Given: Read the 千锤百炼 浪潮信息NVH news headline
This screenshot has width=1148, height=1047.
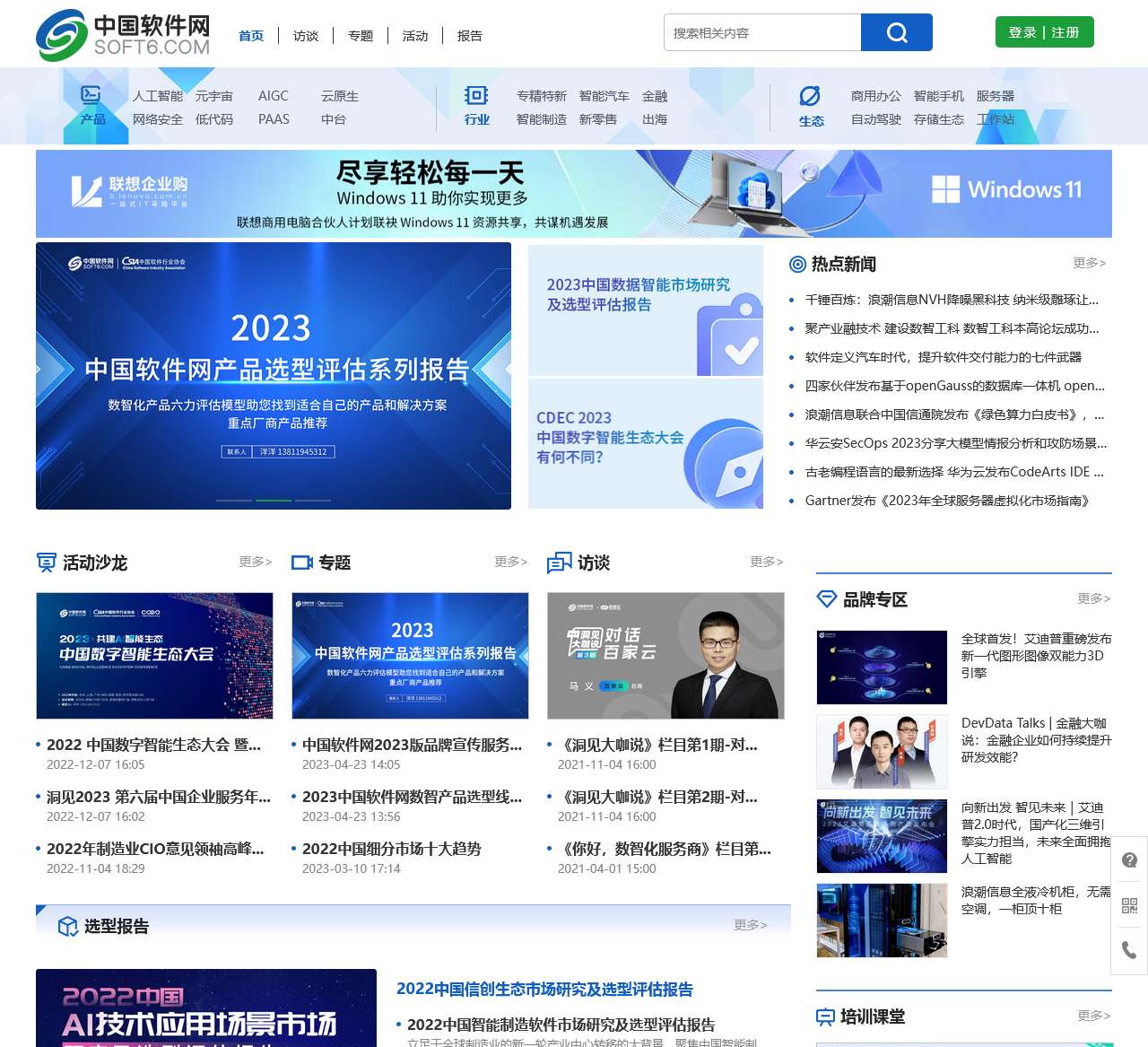Looking at the screenshot, I should point(952,300).
